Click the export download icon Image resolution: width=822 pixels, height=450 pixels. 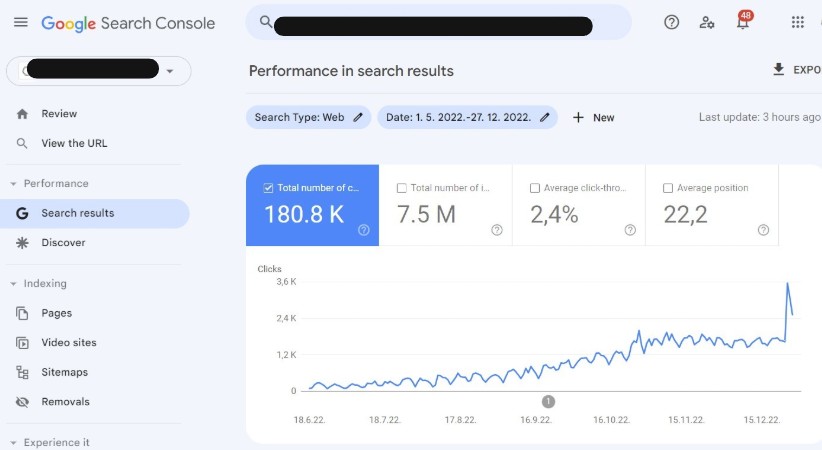tap(778, 69)
